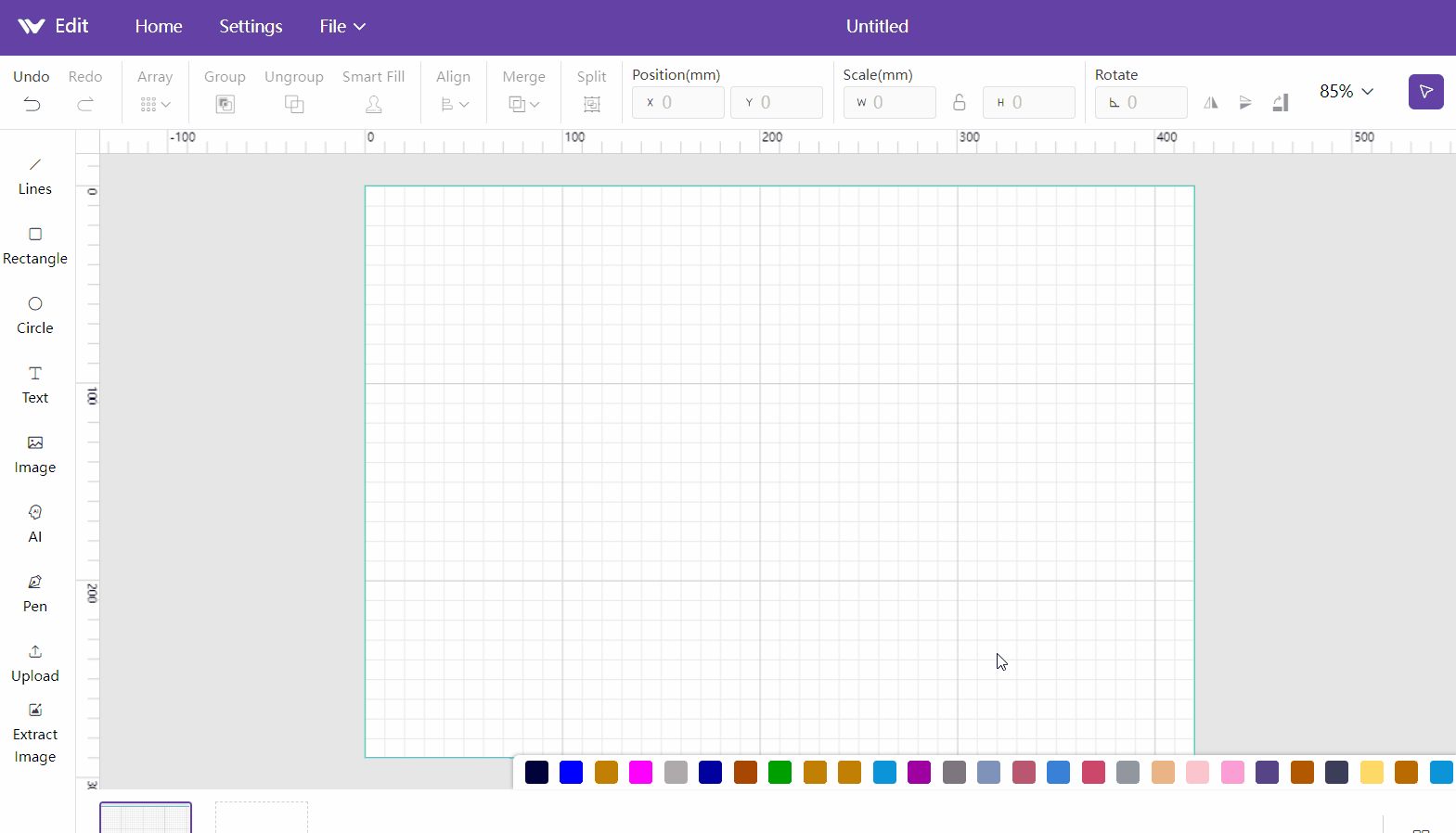The image size is (1456, 833).
Task: Click the Untitled document title
Action: pos(877,26)
